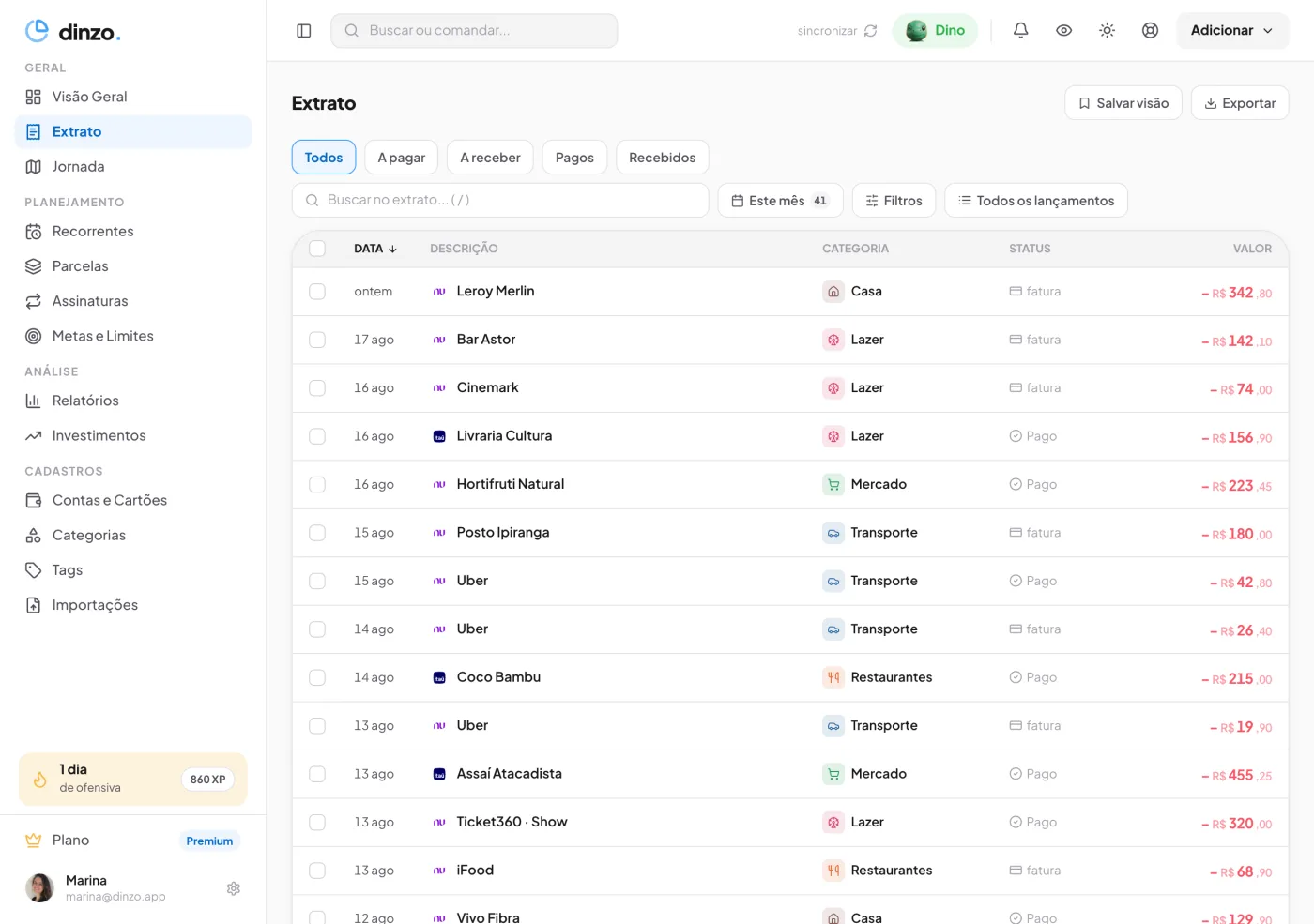The height and width of the screenshot is (924, 1314).
Task: Open the Dino assistant selector
Action: pos(936,31)
